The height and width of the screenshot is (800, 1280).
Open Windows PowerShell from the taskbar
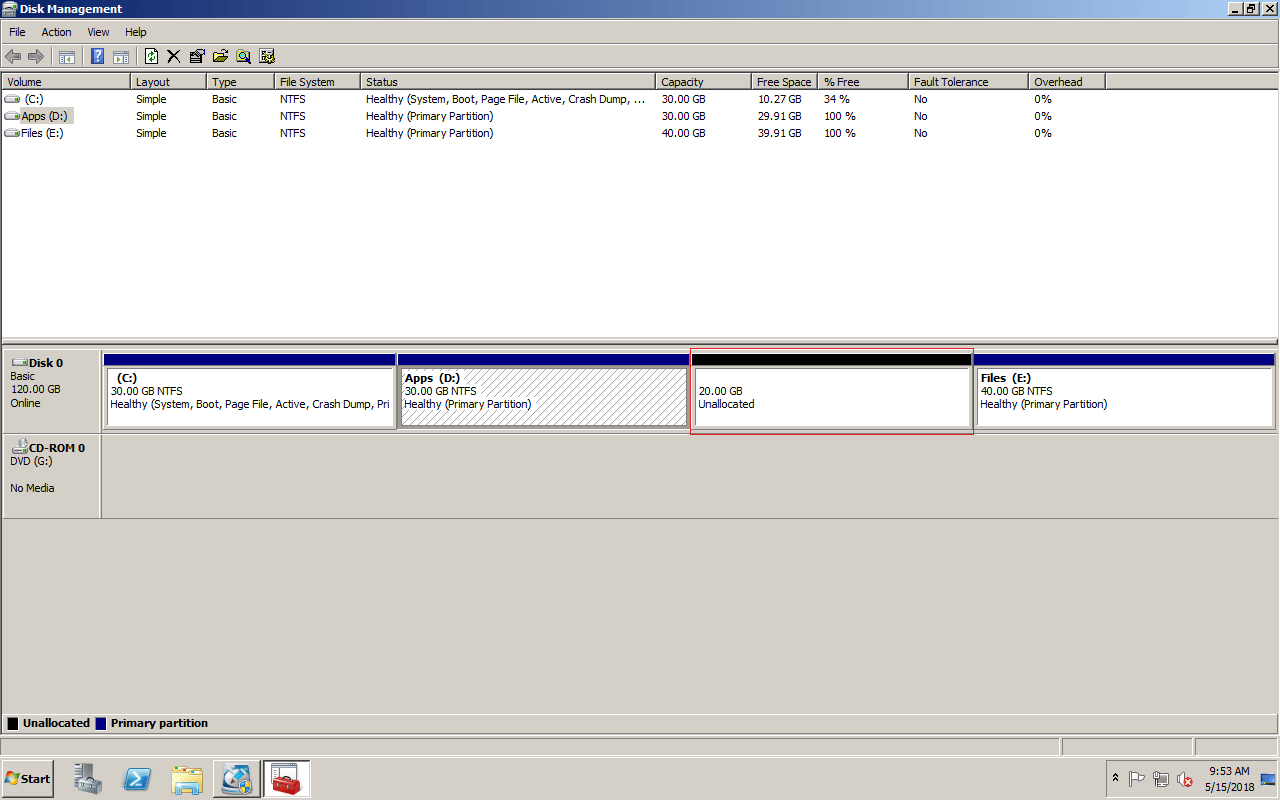click(137, 778)
